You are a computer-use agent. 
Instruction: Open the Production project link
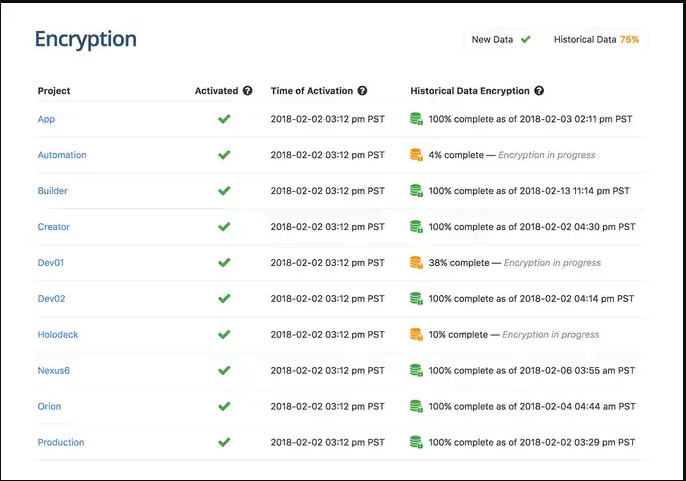pyautogui.click(x=61, y=442)
